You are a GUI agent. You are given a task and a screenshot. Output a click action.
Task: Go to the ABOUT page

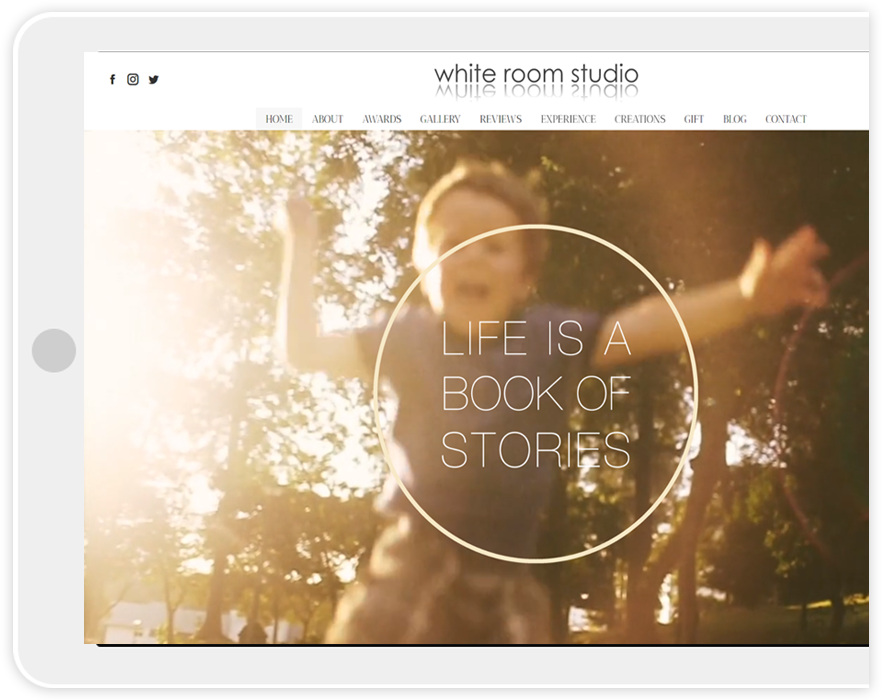(x=327, y=119)
